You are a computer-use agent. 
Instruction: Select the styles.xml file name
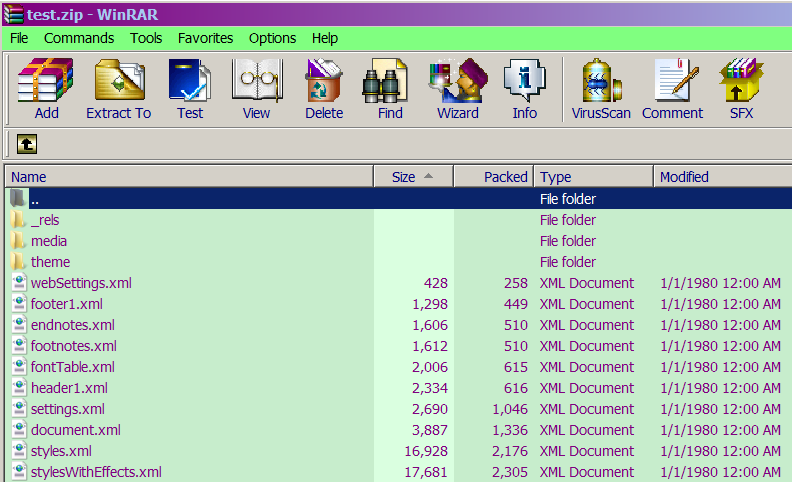click(61, 451)
